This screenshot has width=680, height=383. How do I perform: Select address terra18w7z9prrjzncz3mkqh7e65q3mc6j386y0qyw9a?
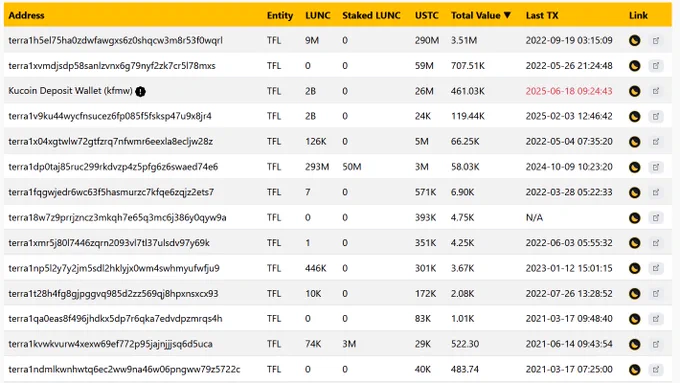[x=117, y=218]
